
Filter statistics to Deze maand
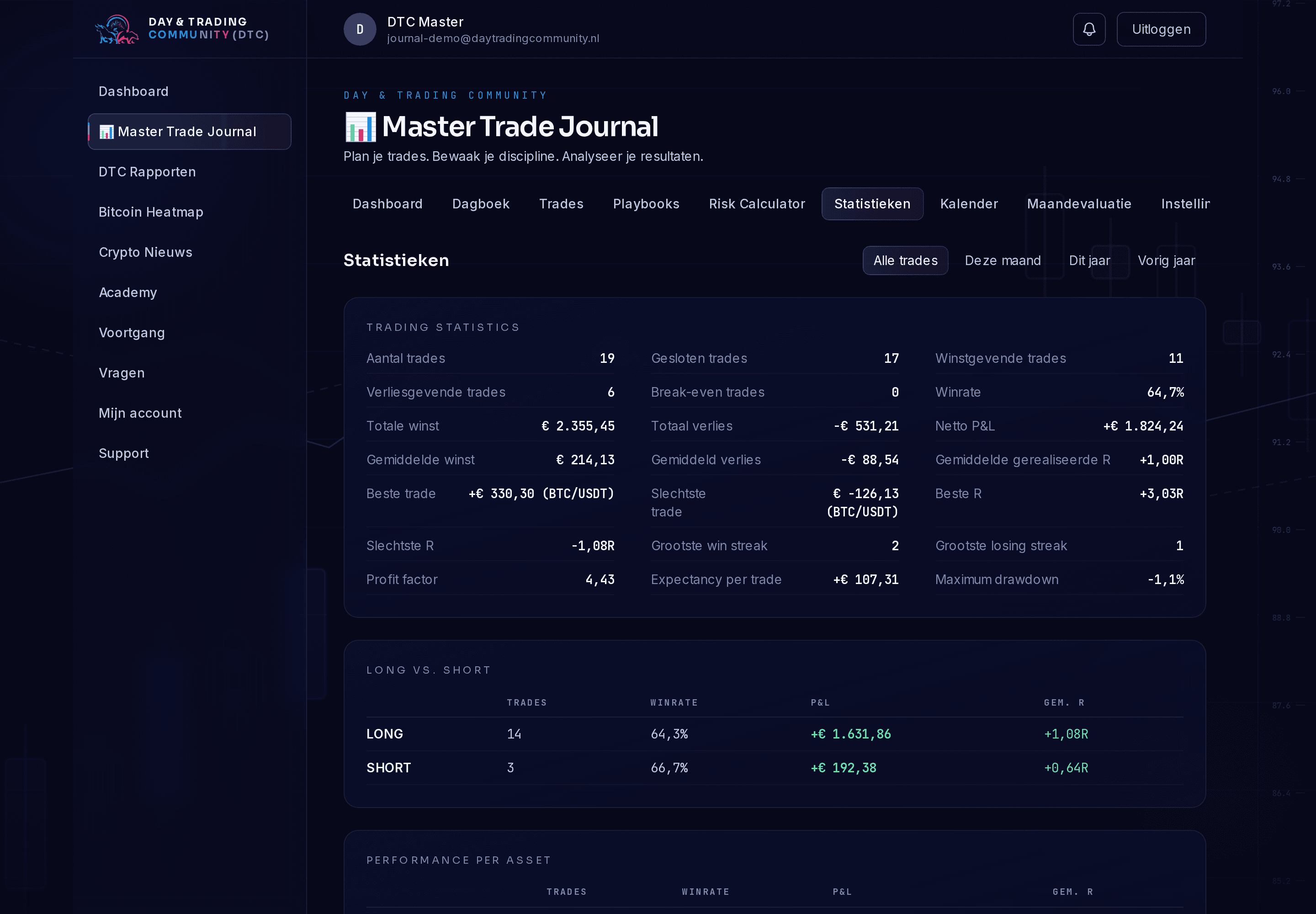coord(1003,260)
